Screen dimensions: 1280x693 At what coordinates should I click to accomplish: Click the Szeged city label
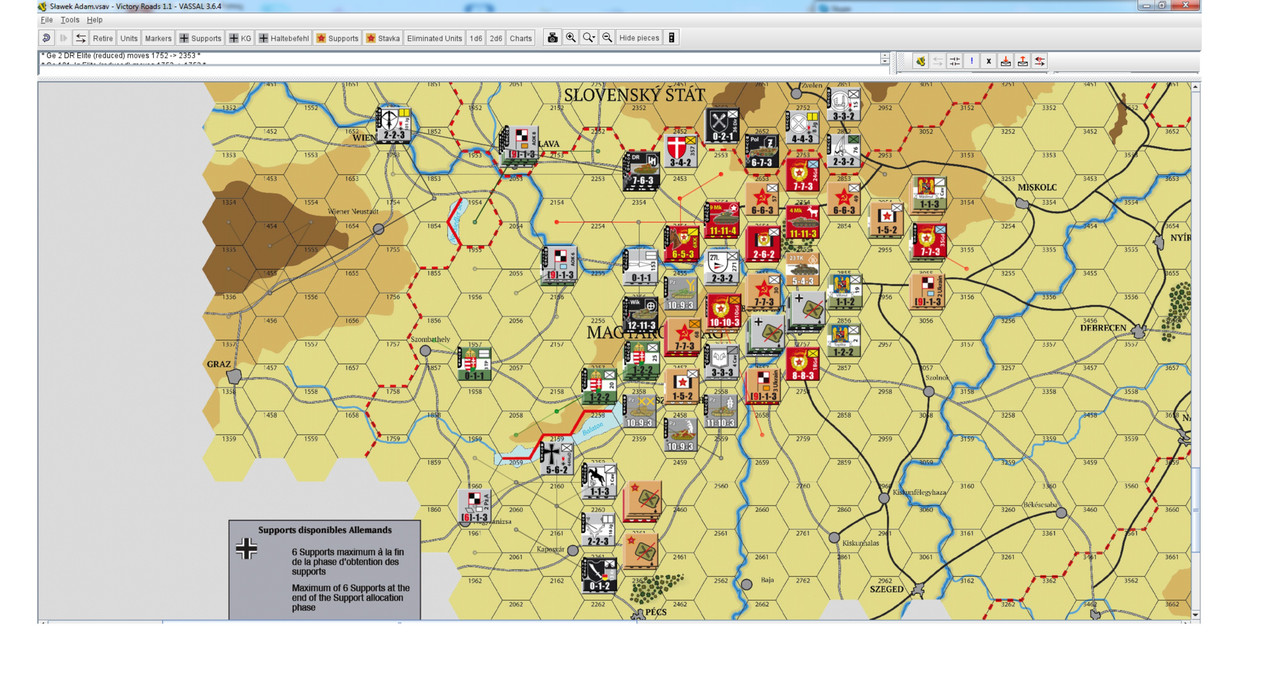tap(887, 590)
